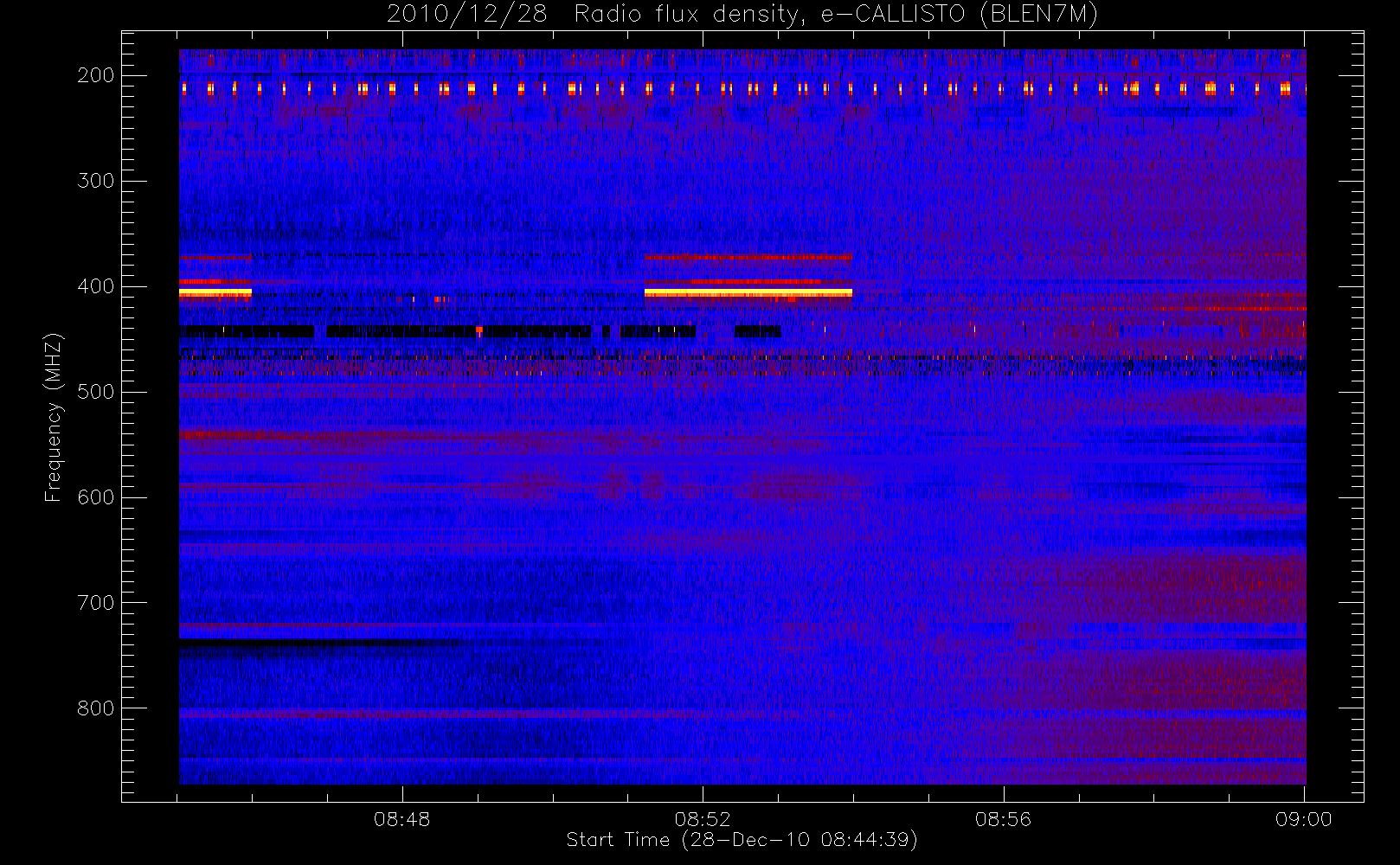1400x865 pixels.
Task: Click the bright yellow band at the spectrogram's left edge
Action: click(215, 293)
